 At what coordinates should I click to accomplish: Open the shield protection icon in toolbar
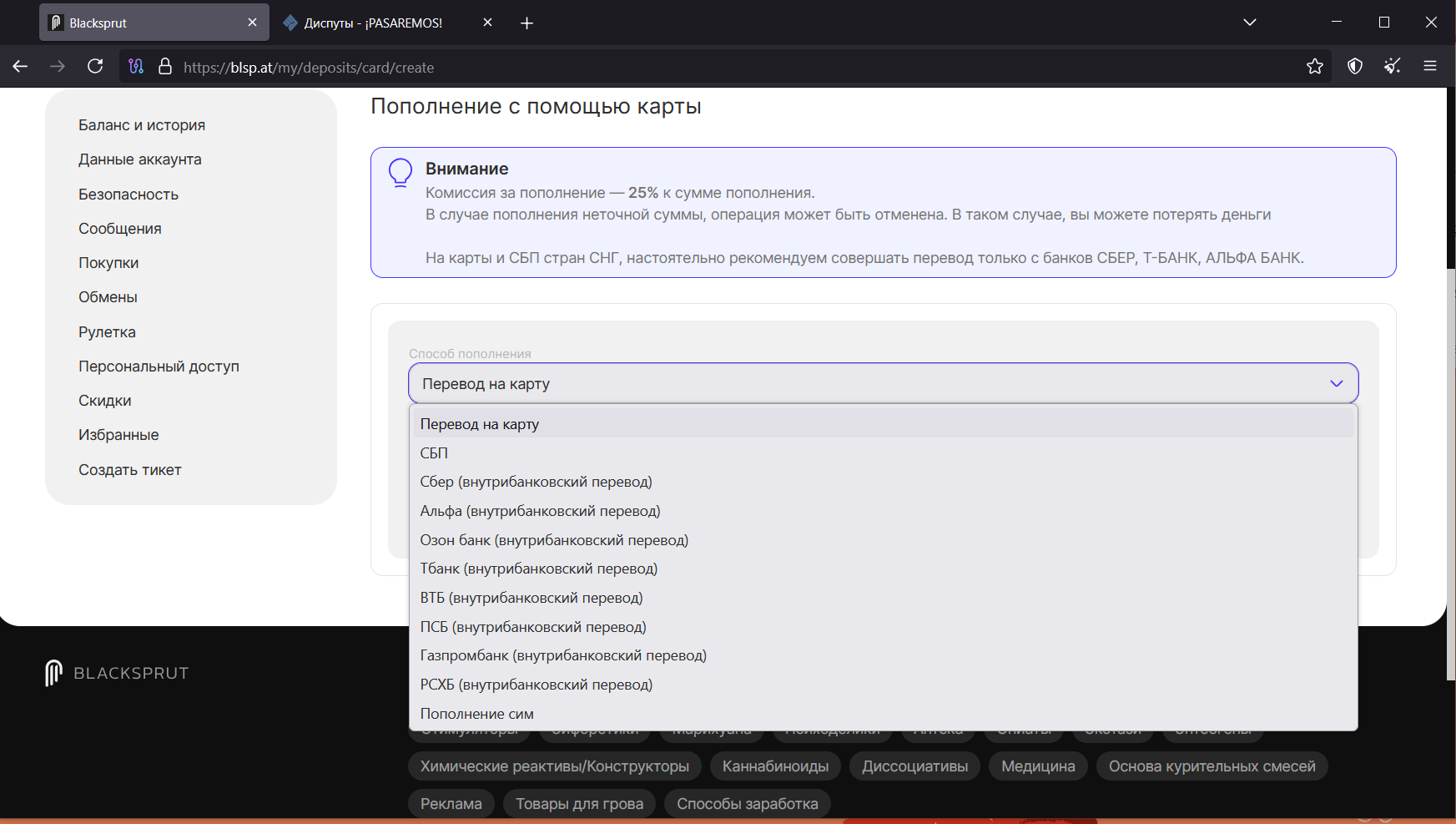tap(1355, 67)
